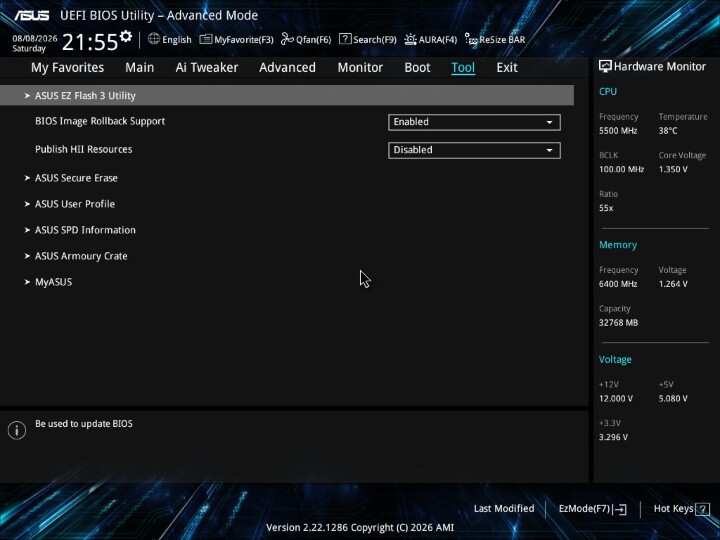Open the Publish HII Resources dropdown
The image size is (720, 540).
pos(474,150)
